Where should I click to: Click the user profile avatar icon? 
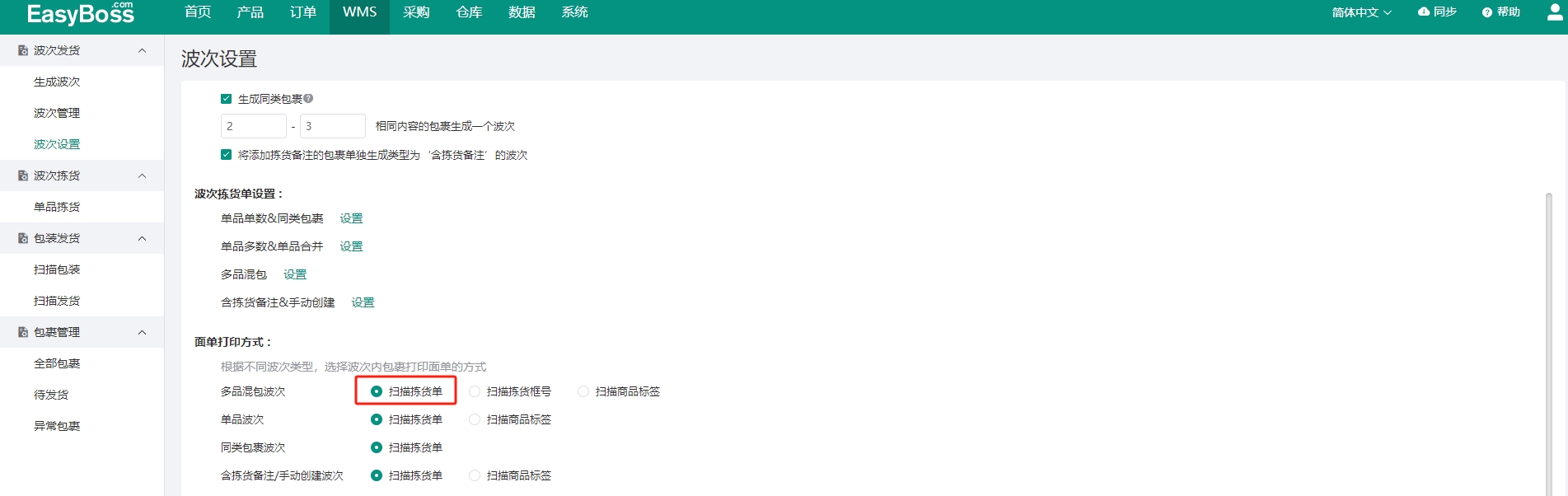(x=1555, y=12)
